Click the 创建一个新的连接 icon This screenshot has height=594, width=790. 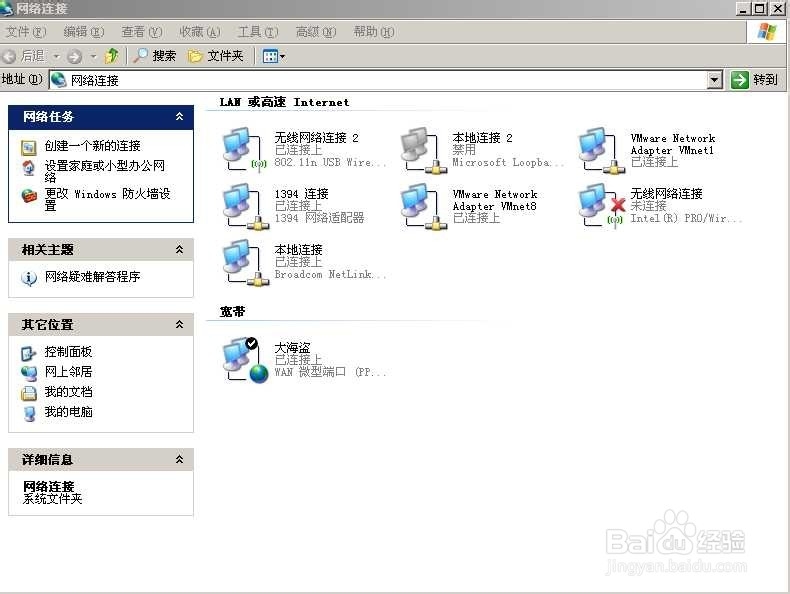pos(29,147)
